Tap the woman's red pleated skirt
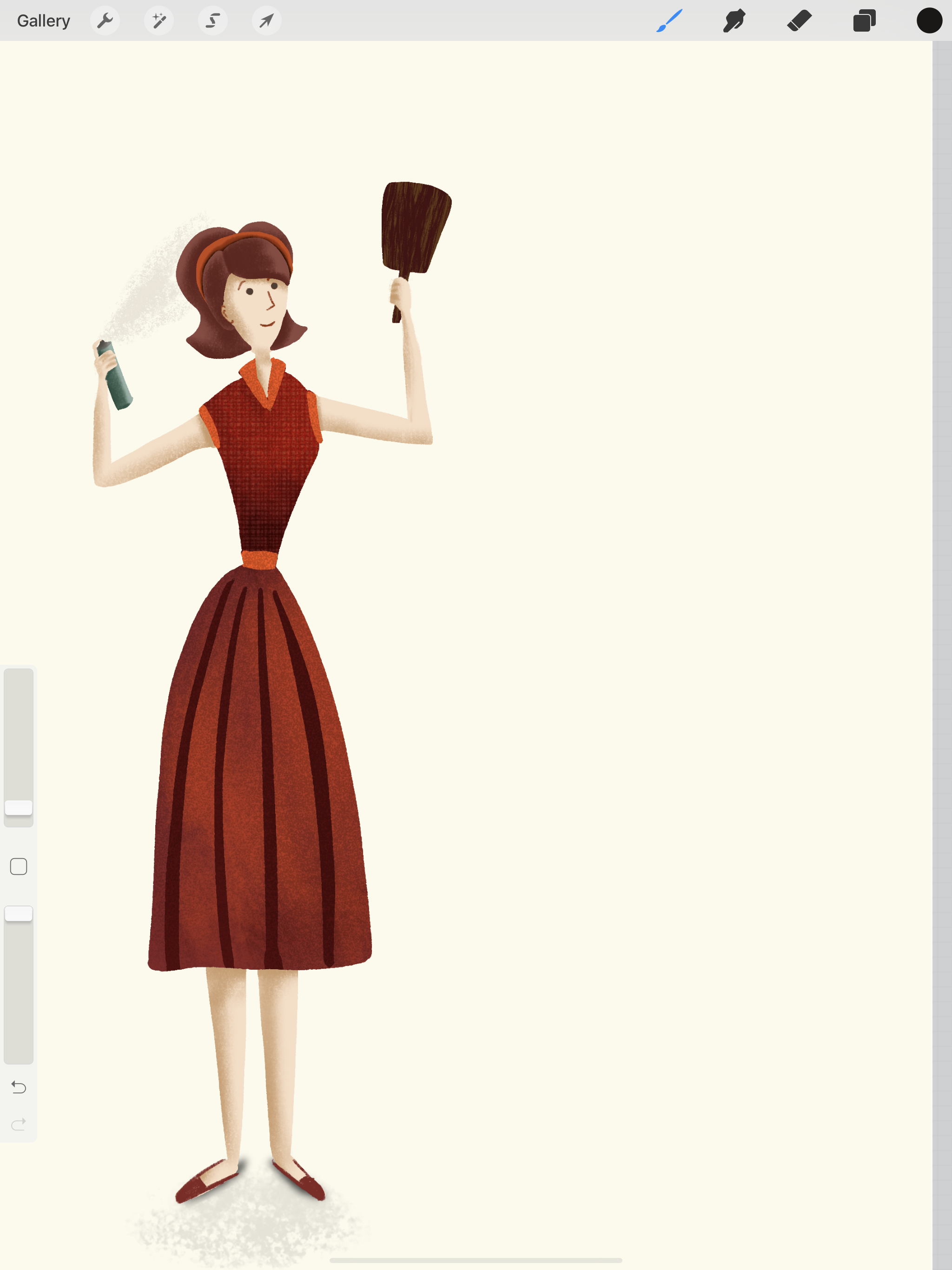The width and height of the screenshot is (952, 1270). pyautogui.click(x=259, y=769)
